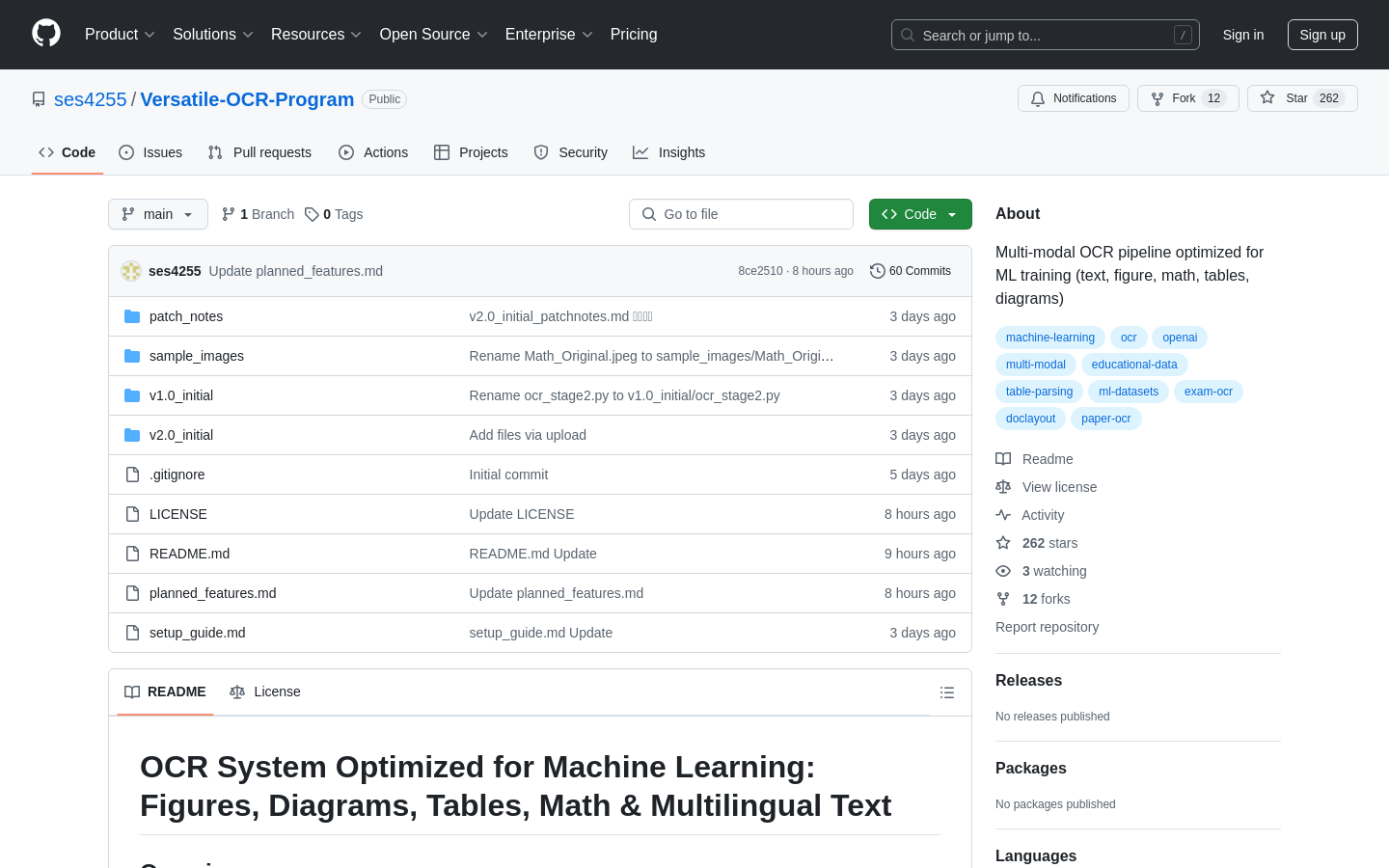Expand the Open Source menu
The height and width of the screenshot is (868, 1389).
[x=433, y=35]
